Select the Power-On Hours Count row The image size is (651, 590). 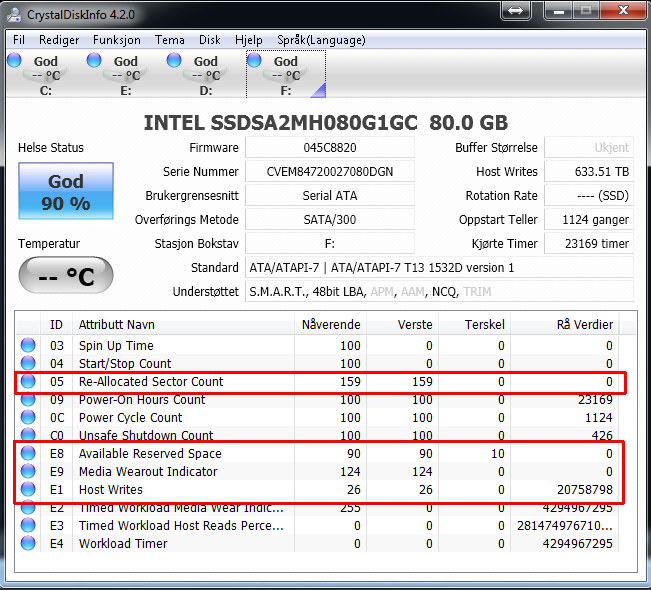click(318, 399)
